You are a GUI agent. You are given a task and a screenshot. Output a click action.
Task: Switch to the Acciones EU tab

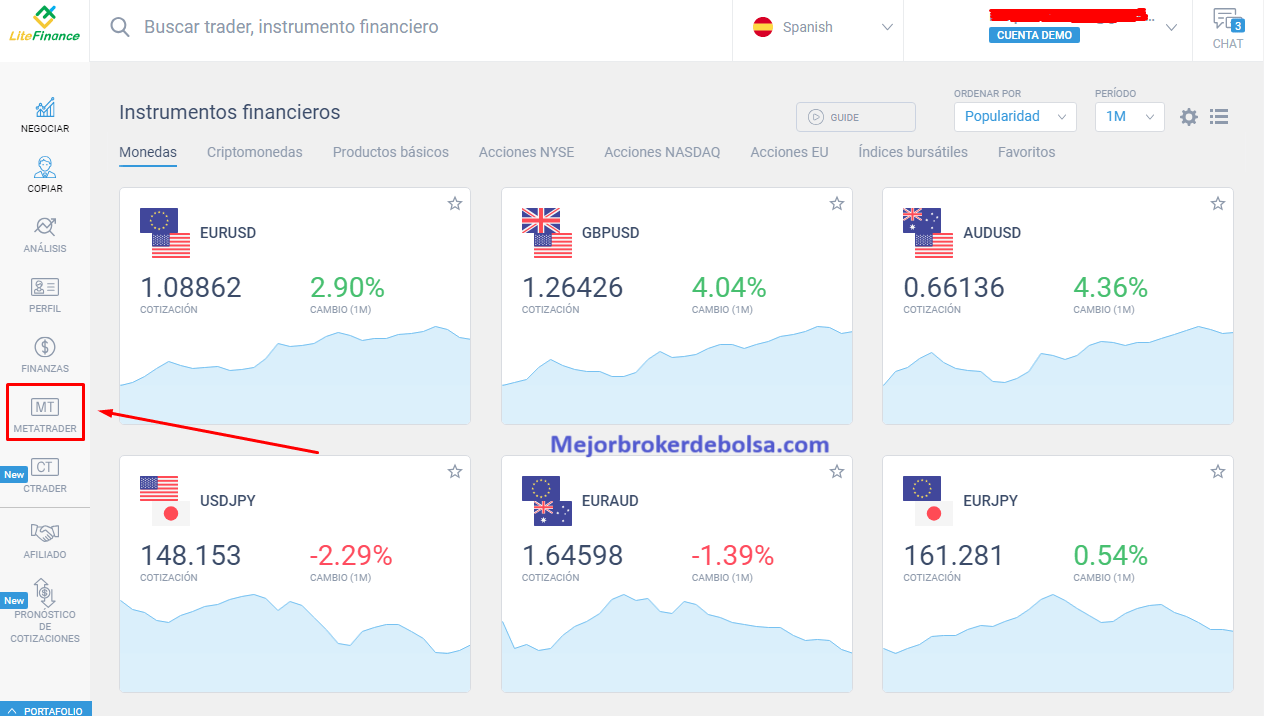click(x=790, y=152)
